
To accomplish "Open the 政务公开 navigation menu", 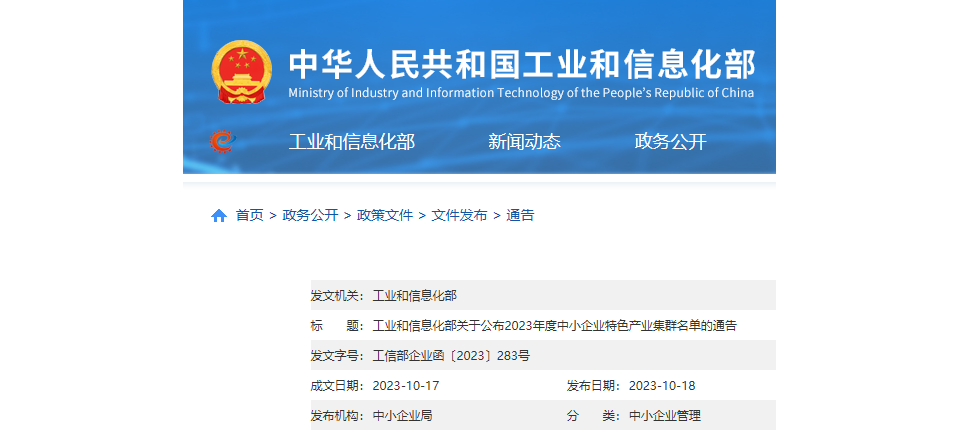I will point(670,142).
